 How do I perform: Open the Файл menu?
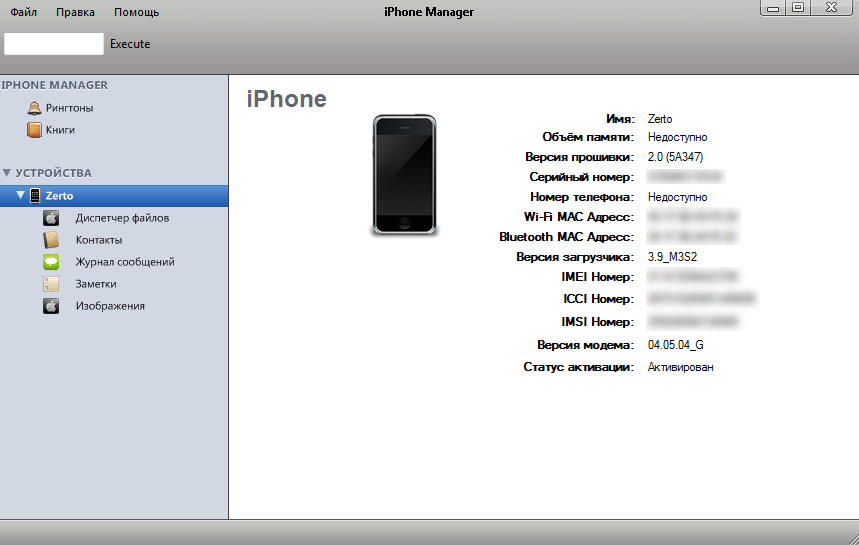(x=24, y=12)
